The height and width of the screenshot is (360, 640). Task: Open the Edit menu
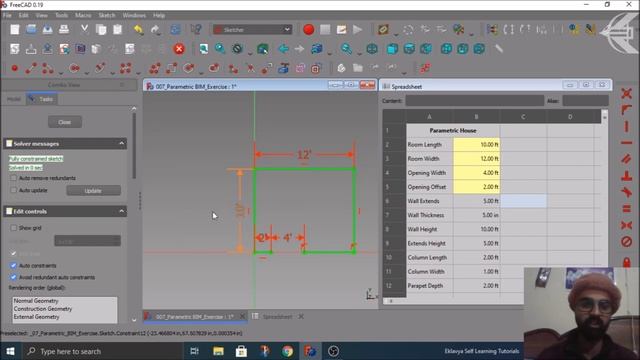pyautogui.click(x=23, y=15)
